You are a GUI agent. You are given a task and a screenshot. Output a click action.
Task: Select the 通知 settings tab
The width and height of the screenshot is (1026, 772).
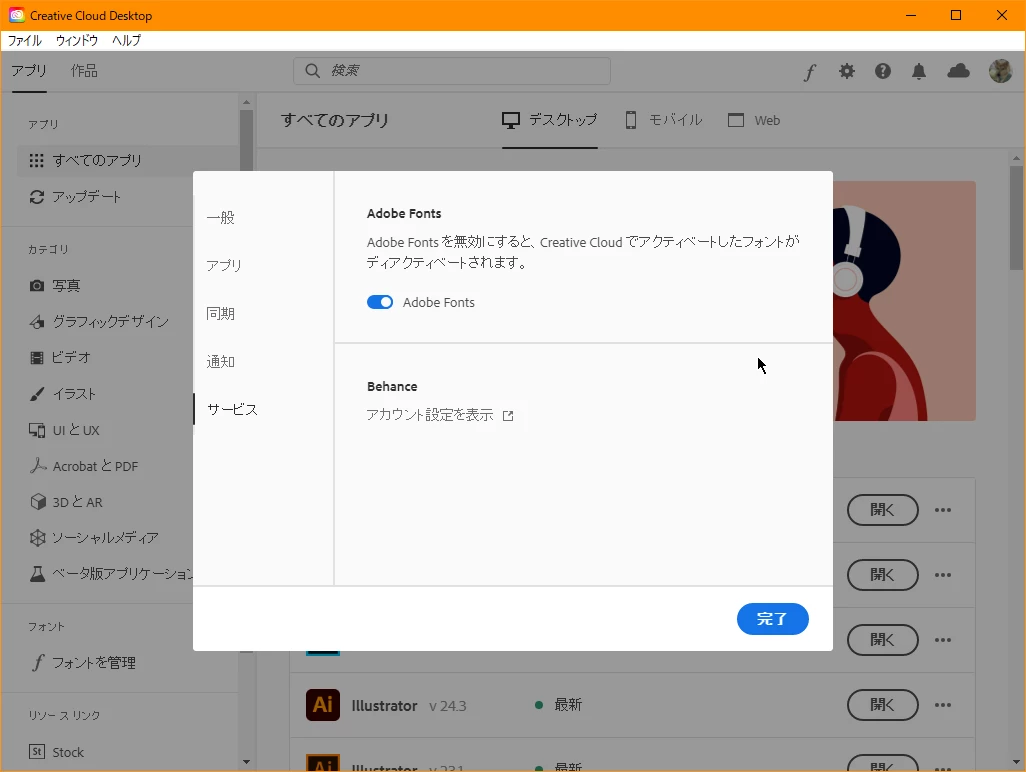[x=221, y=361]
